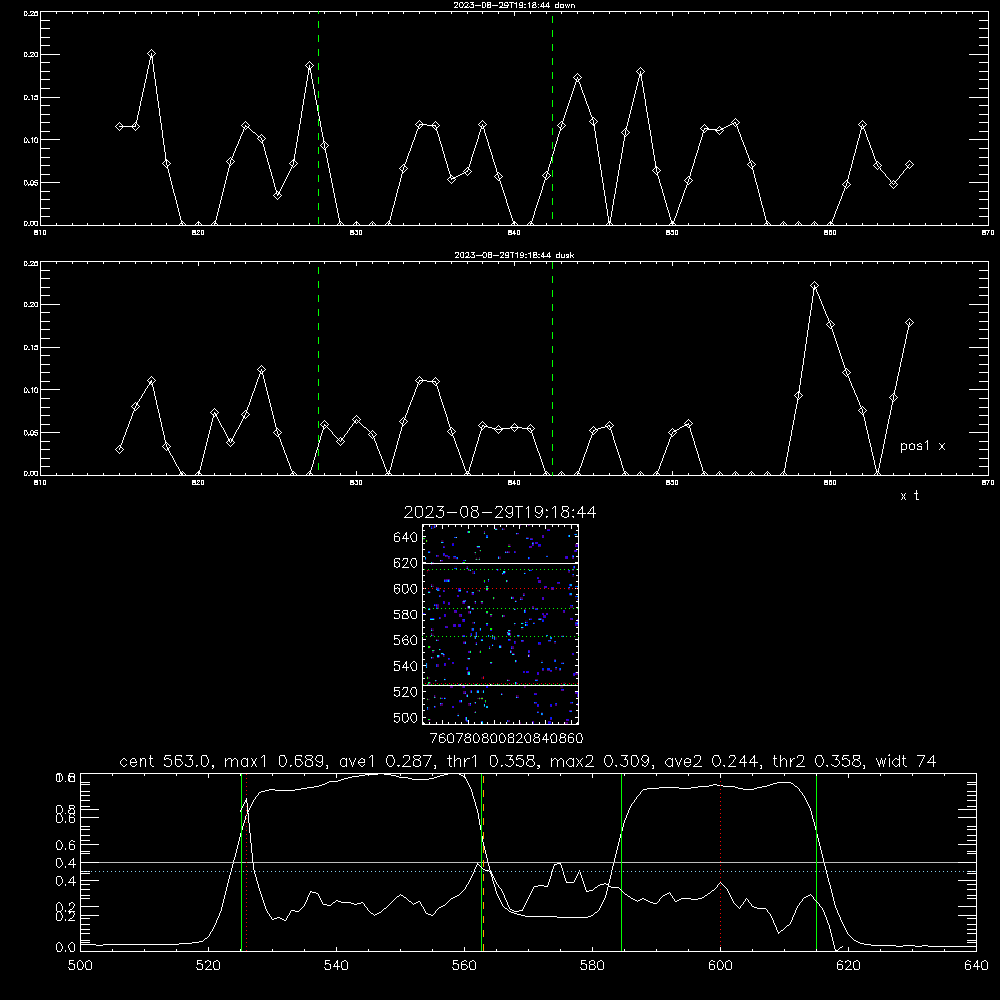Click the '560' y-axis label beside the image
1000x1000 pixels.
pyautogui.click(x=406, y=640)
